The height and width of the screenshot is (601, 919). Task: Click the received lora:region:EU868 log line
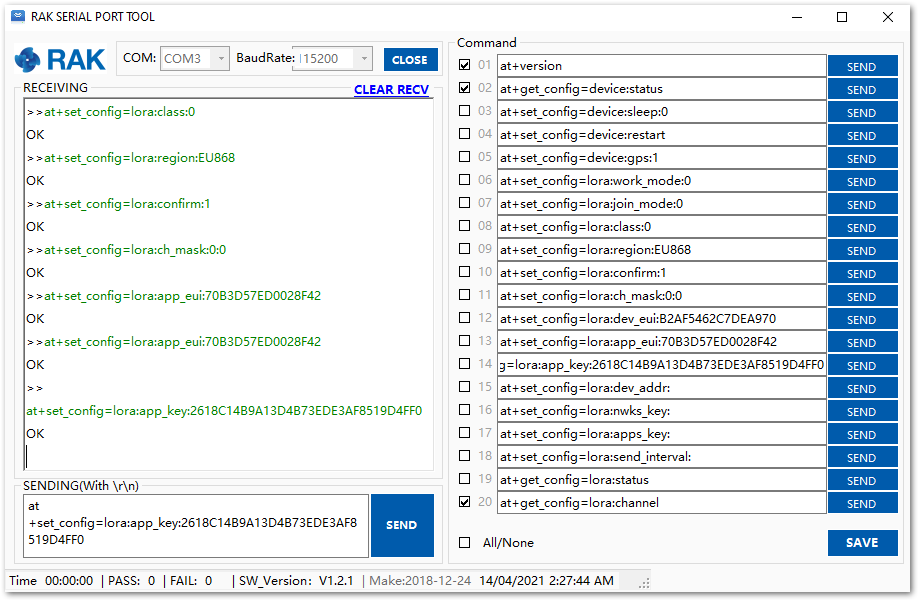pos(131,158)
